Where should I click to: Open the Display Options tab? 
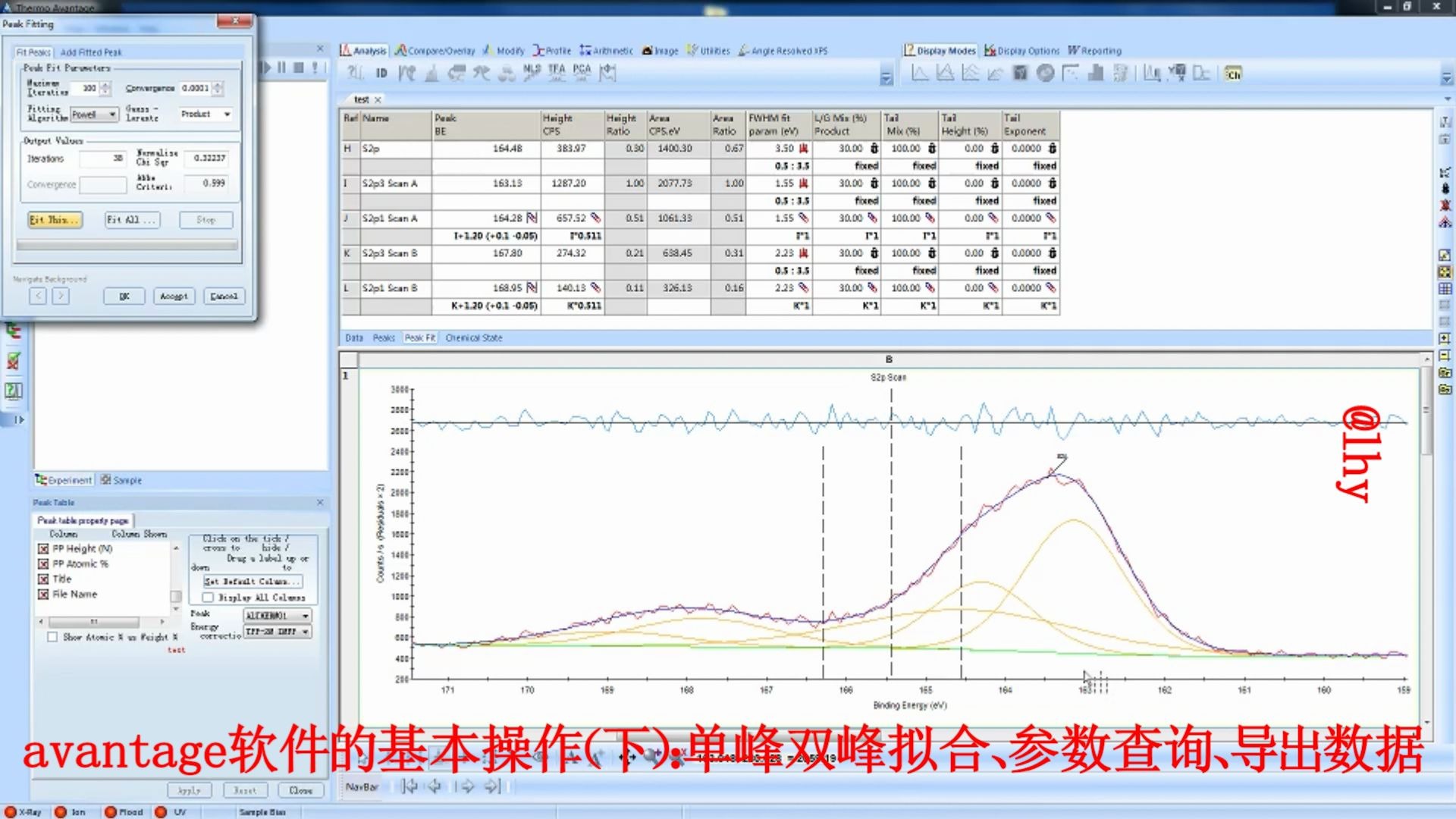[1021, 51]
